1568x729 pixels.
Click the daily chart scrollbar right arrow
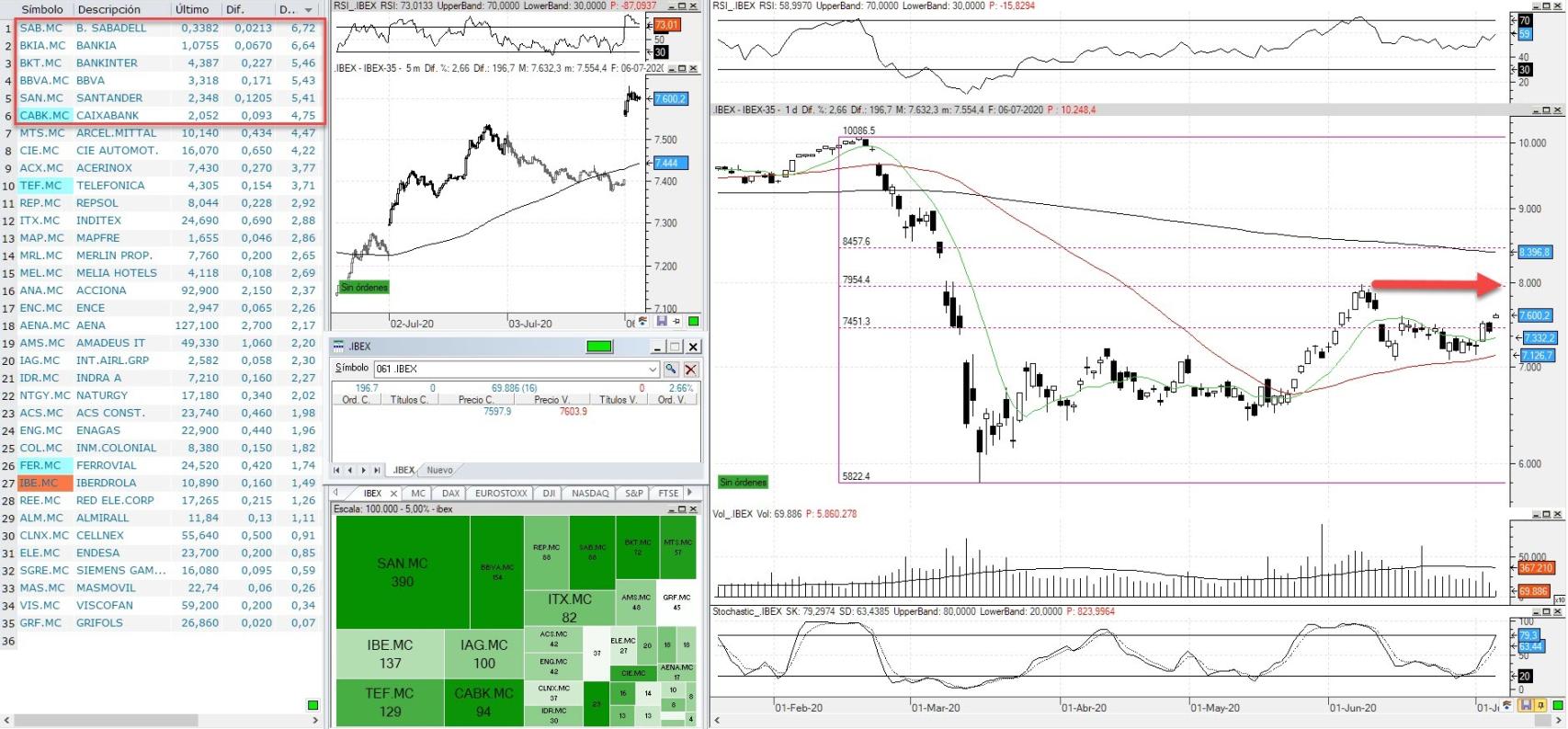click(1560, 721)
